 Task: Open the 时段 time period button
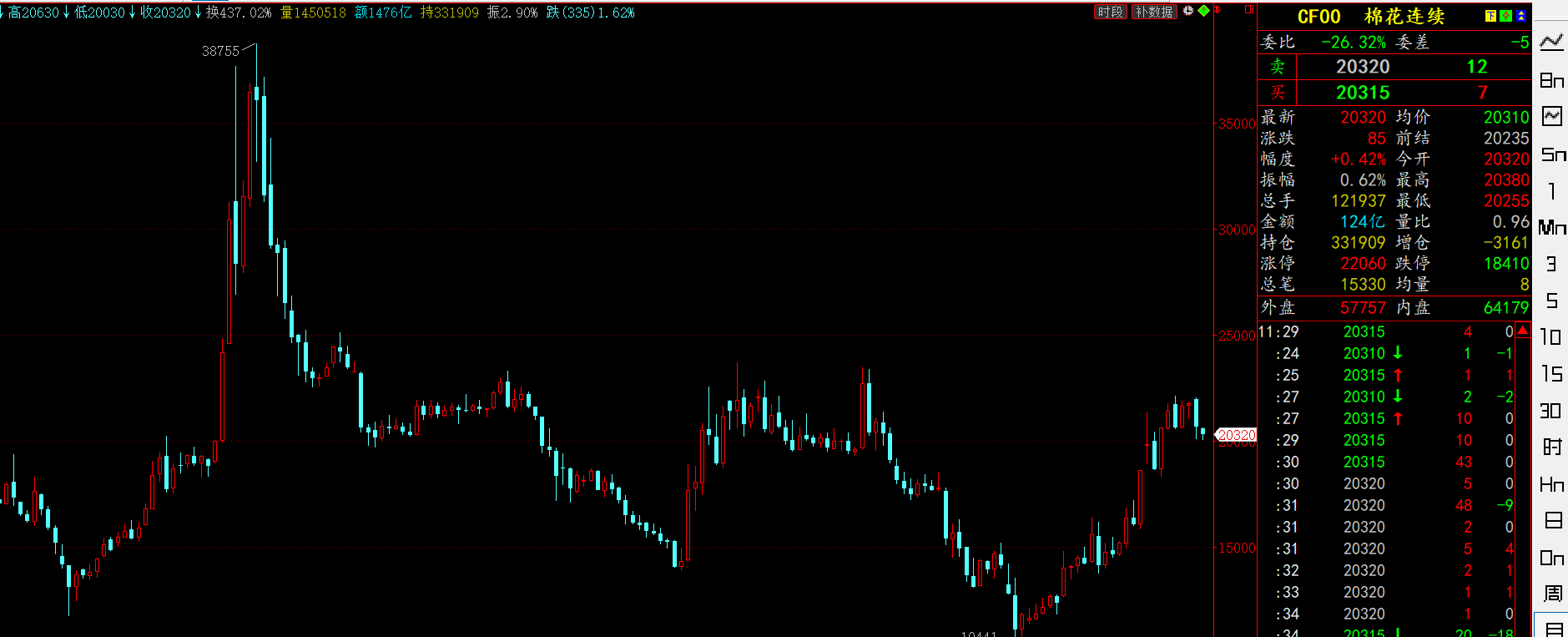pyautogui.click(x=1111, y=12)
